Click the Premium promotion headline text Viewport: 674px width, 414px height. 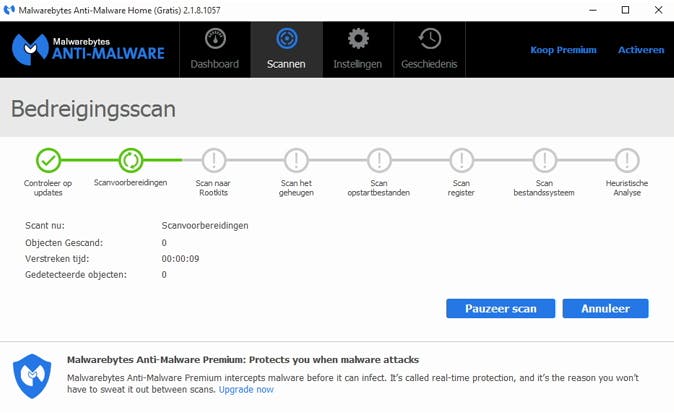click(x=243, y=360)
